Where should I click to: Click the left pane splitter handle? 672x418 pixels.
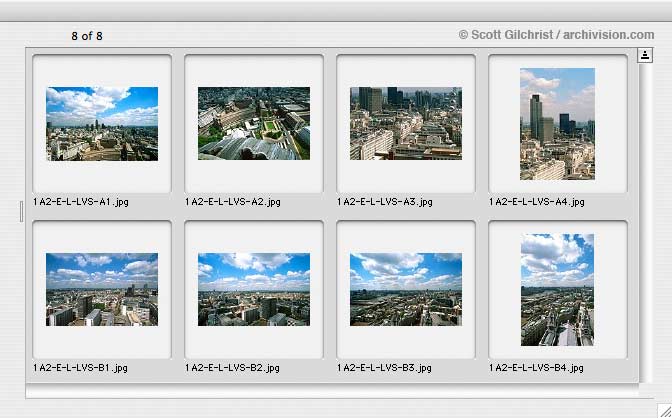click(x=21, y=212)
